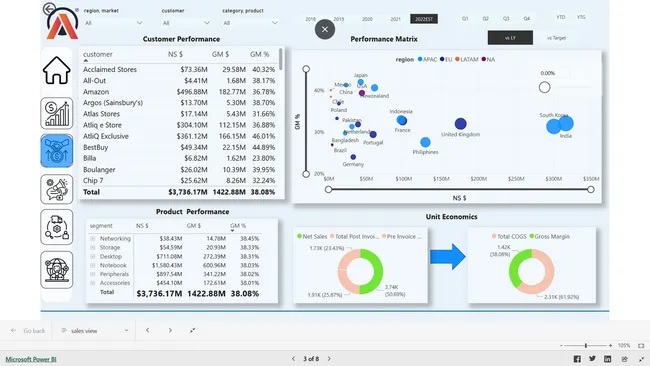Open the finance view icon with dollar chart
The height and width of the screenshot is (366, 650).
[57, 114]
